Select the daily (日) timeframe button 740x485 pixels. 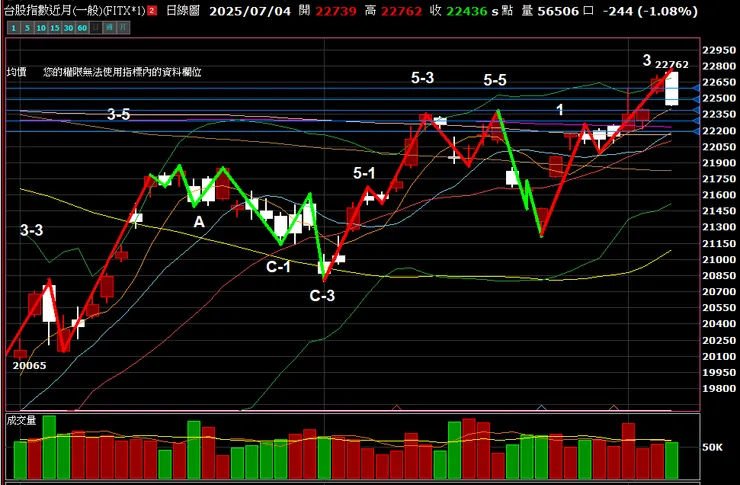coord(96,28)
